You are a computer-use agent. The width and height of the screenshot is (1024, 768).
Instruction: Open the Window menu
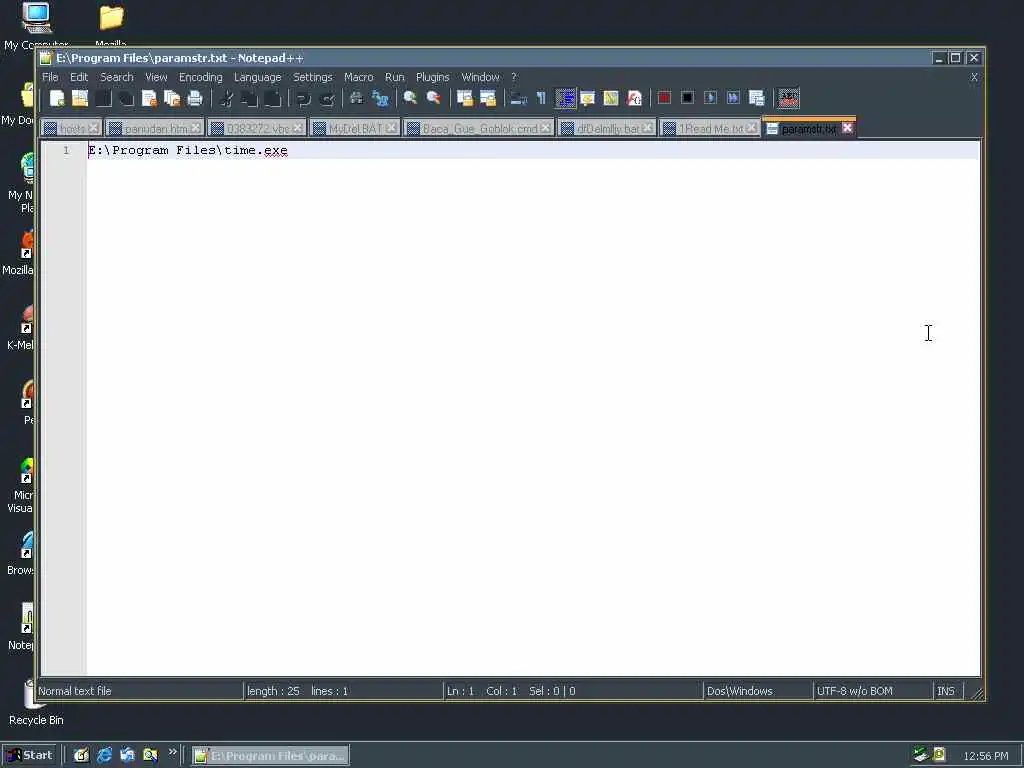(x=480, y=77)
